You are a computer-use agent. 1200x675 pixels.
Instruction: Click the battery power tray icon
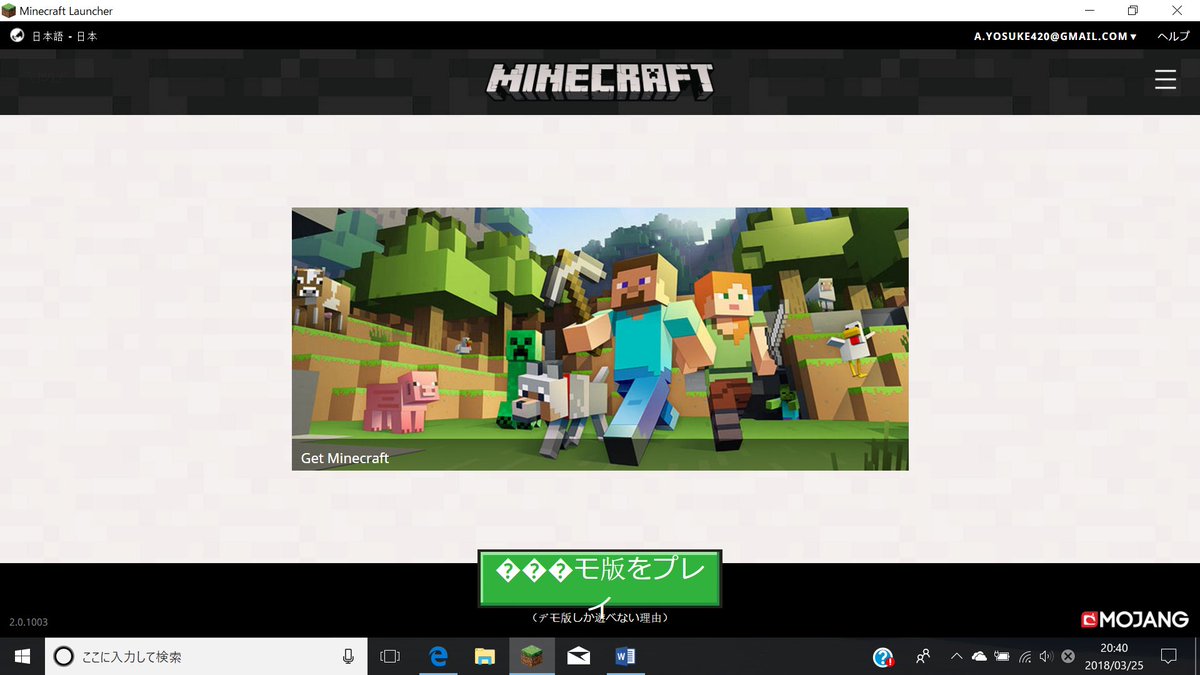click(x=1001, y=656)
